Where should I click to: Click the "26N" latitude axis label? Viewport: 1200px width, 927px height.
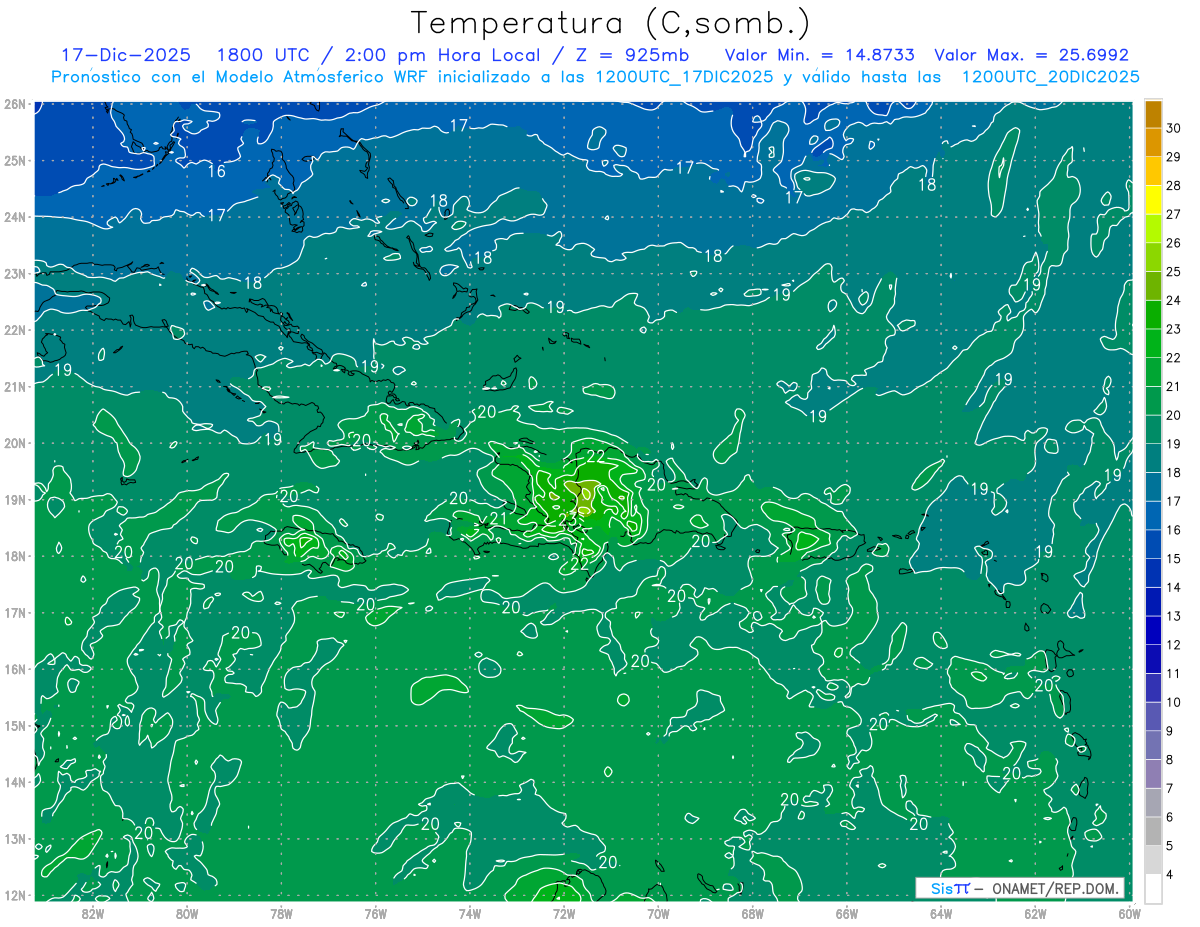15,104
